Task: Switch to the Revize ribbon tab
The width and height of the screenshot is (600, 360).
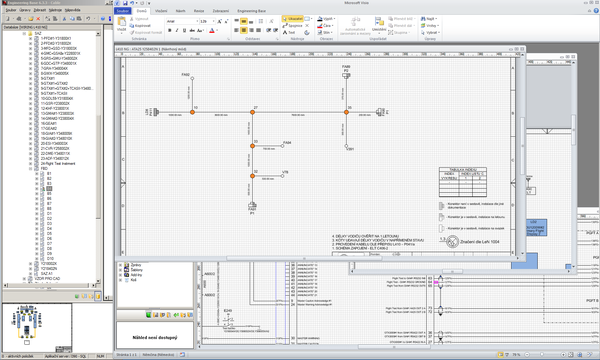Action: [199, 11]
